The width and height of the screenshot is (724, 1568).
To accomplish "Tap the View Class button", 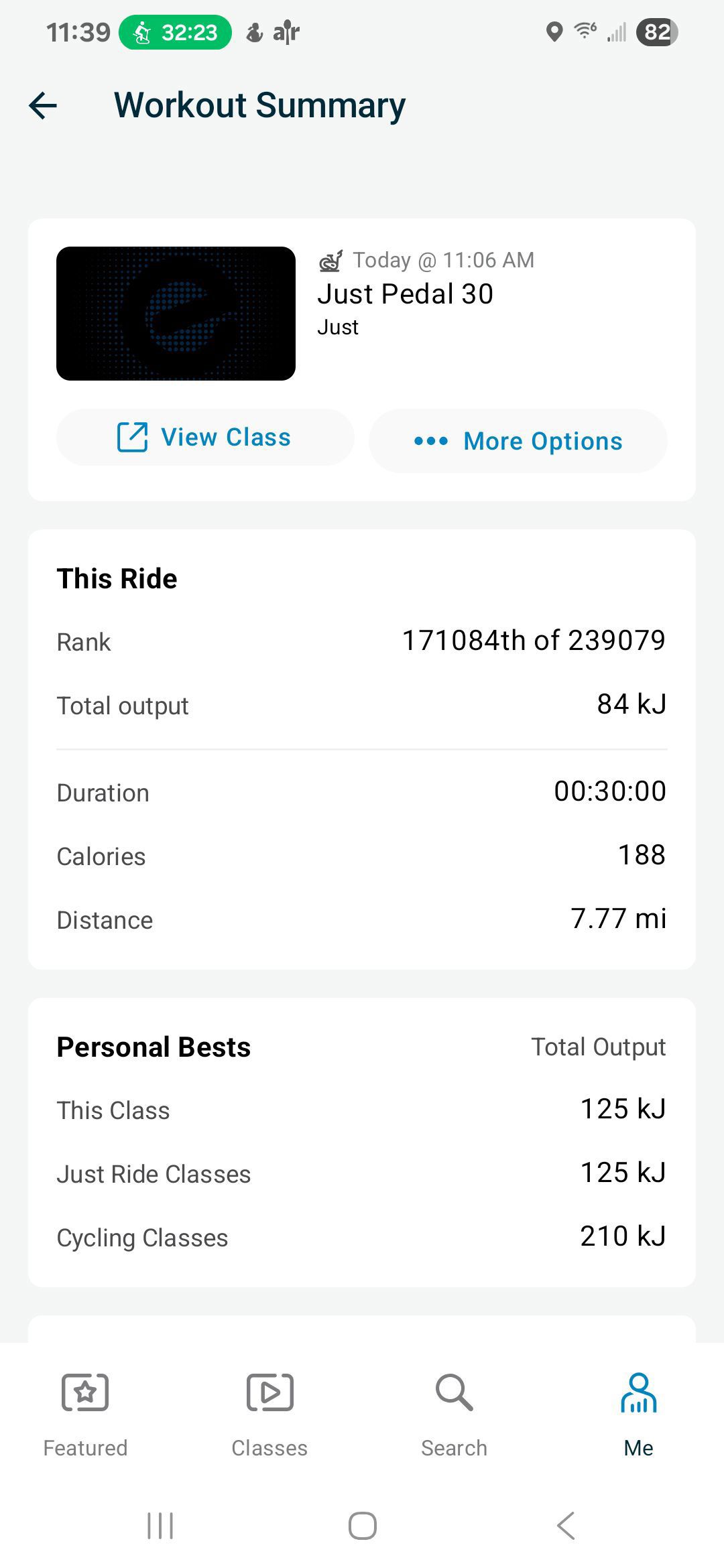I will 205,437.
